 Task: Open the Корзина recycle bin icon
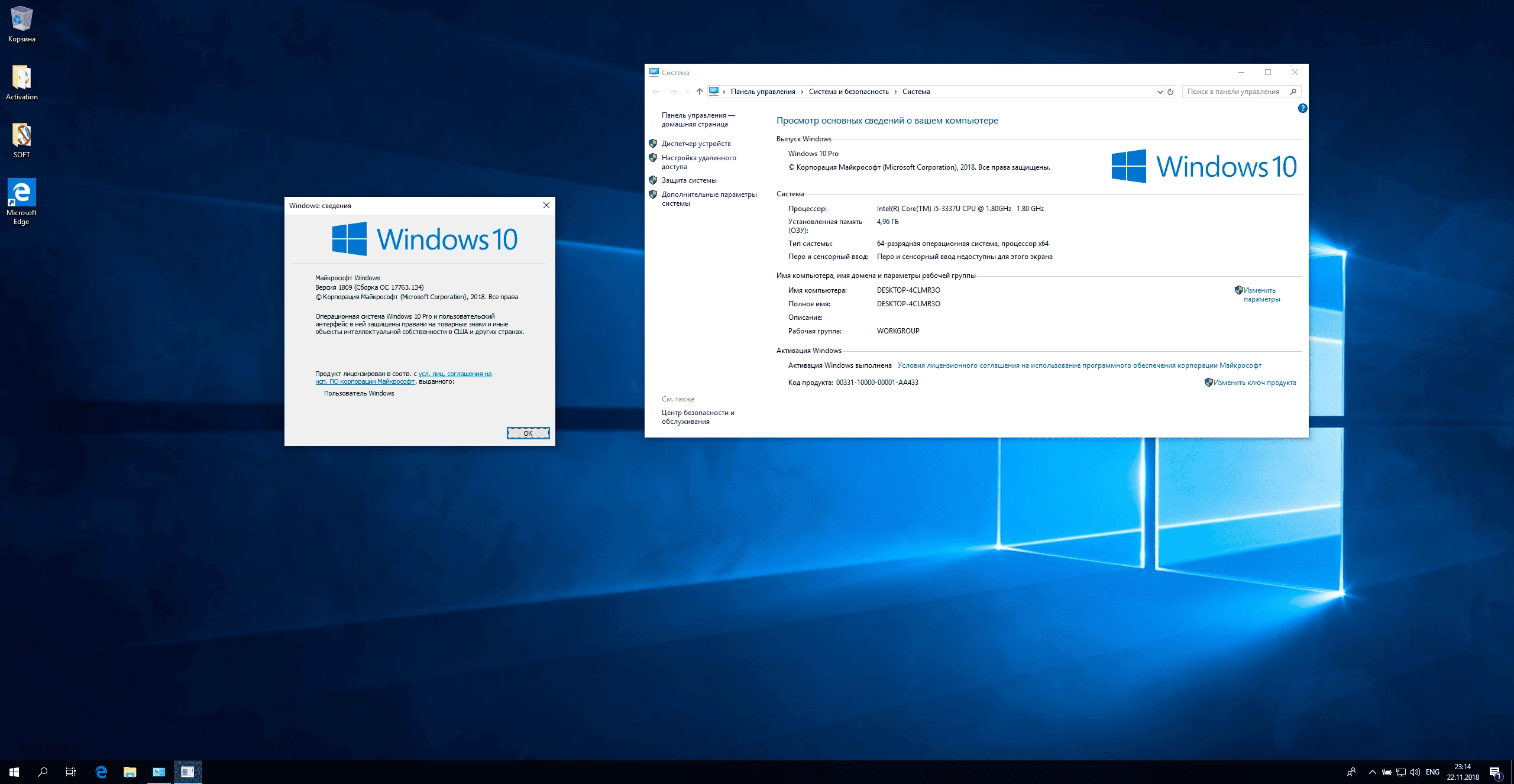coord(21,24)
